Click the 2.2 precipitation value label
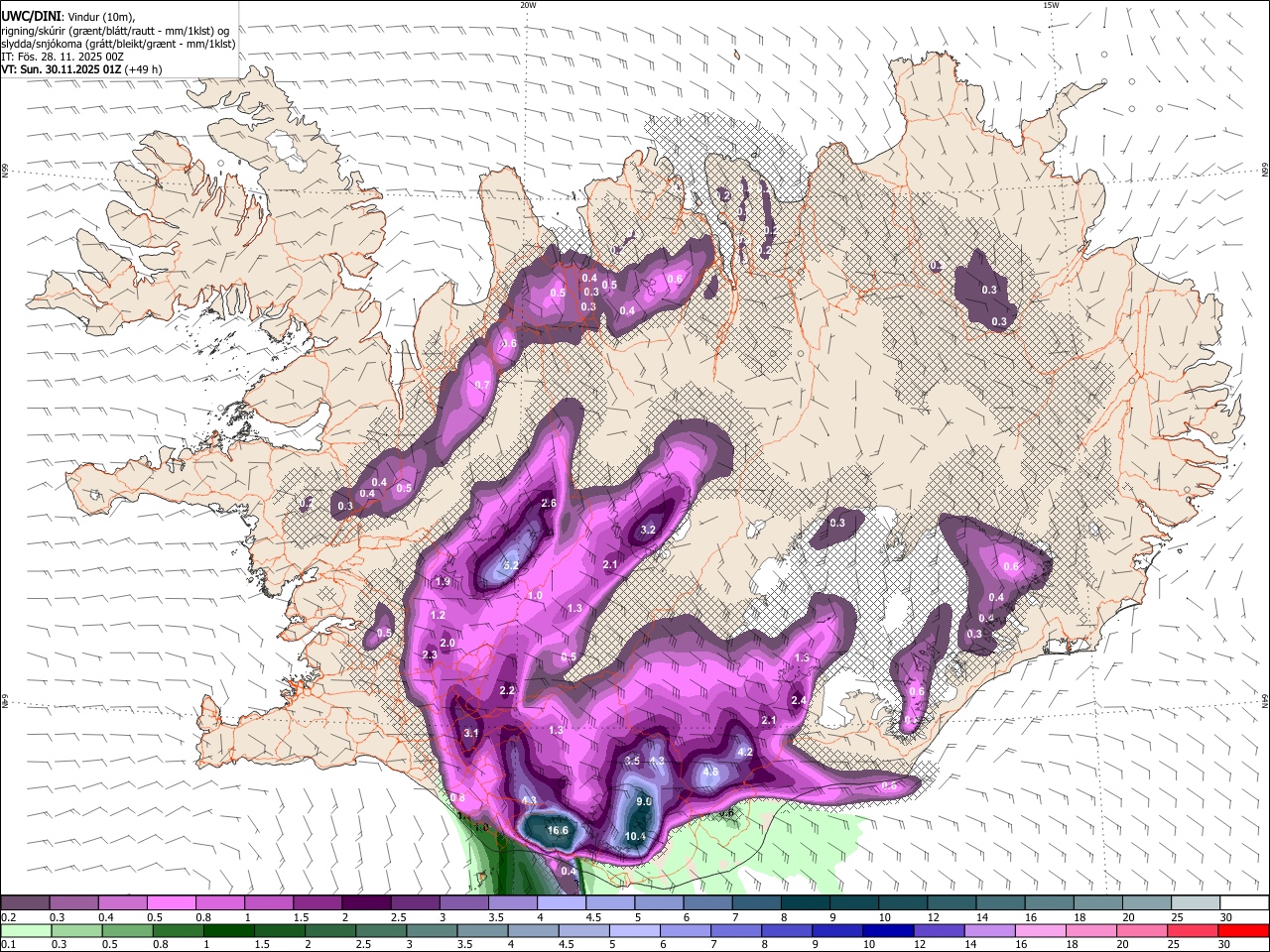 click(507, 690)
